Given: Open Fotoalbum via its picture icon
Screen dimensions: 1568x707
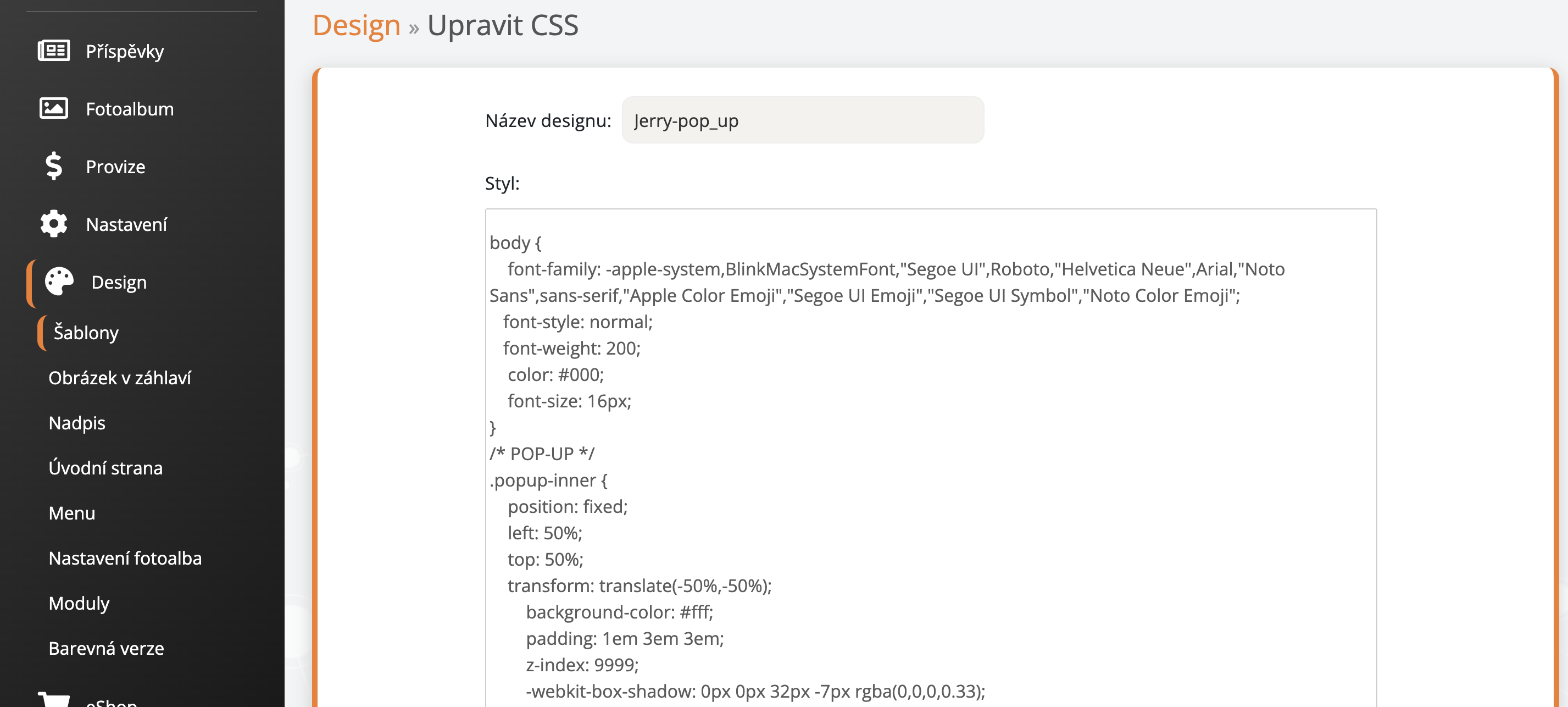Looking at the screenshot, I should [x=53, y=108].
